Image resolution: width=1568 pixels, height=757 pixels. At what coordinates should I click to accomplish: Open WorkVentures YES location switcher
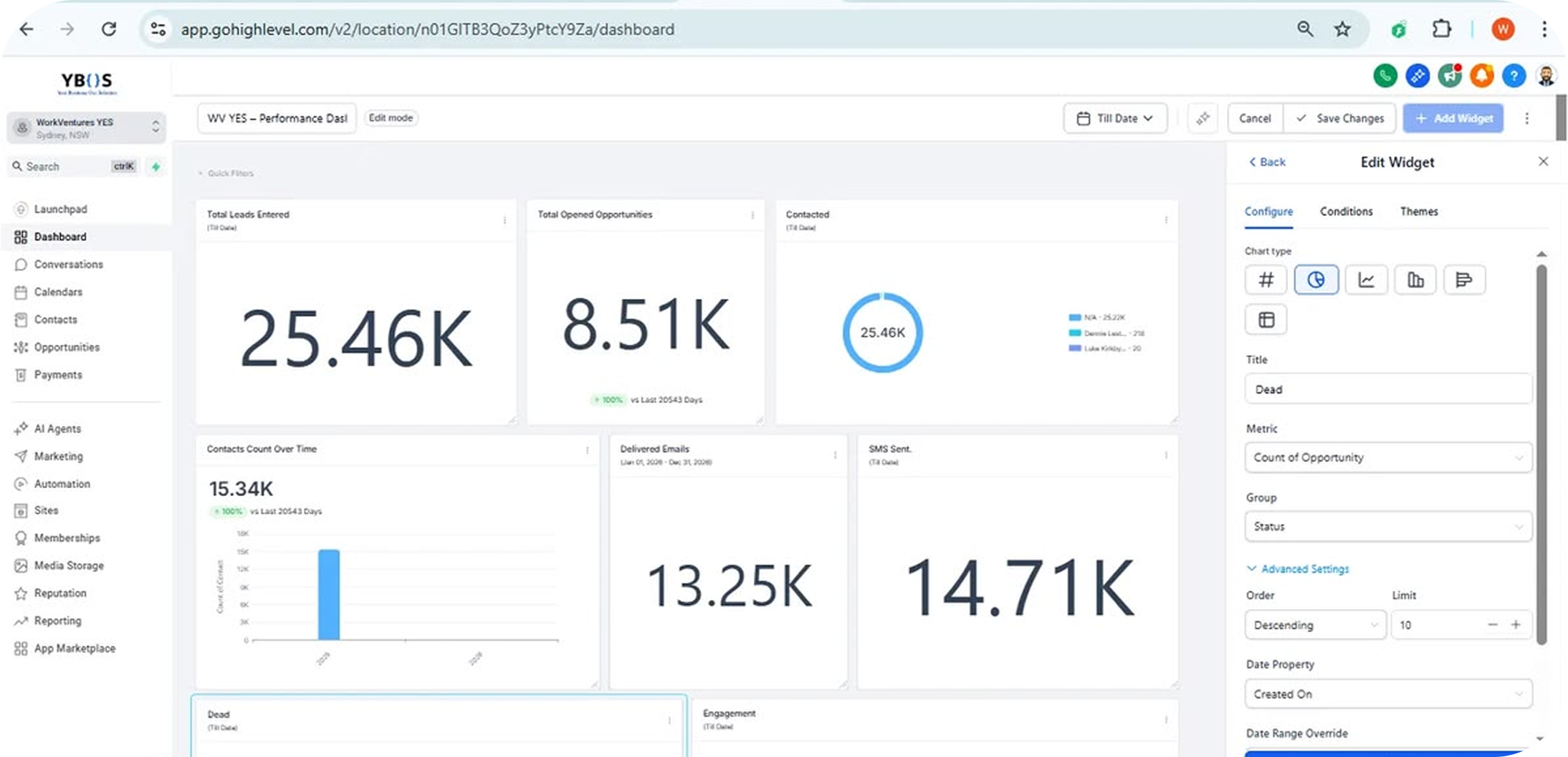(x=87, y=128)
